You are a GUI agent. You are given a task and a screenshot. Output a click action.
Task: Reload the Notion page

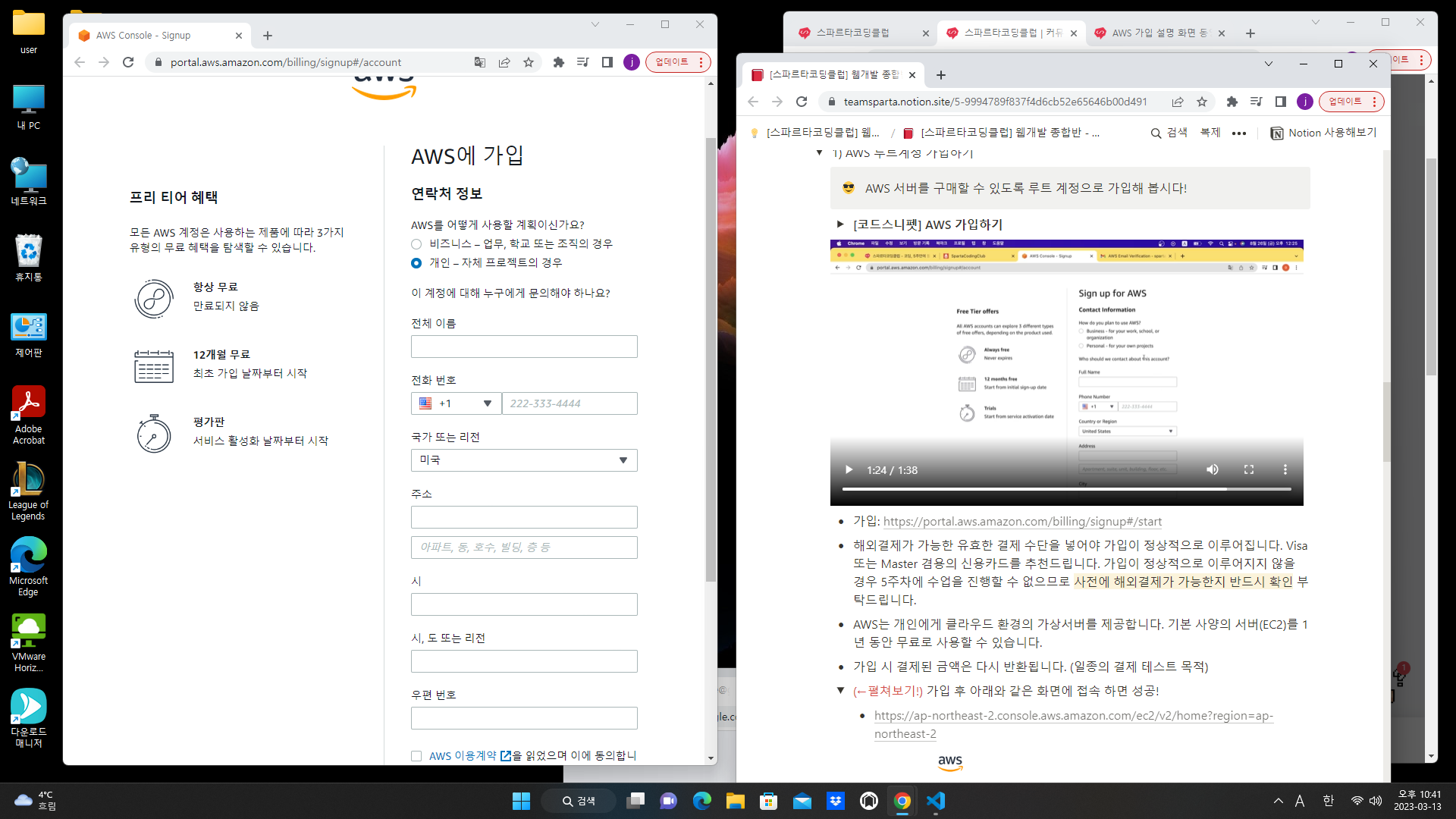coord(802,102)
